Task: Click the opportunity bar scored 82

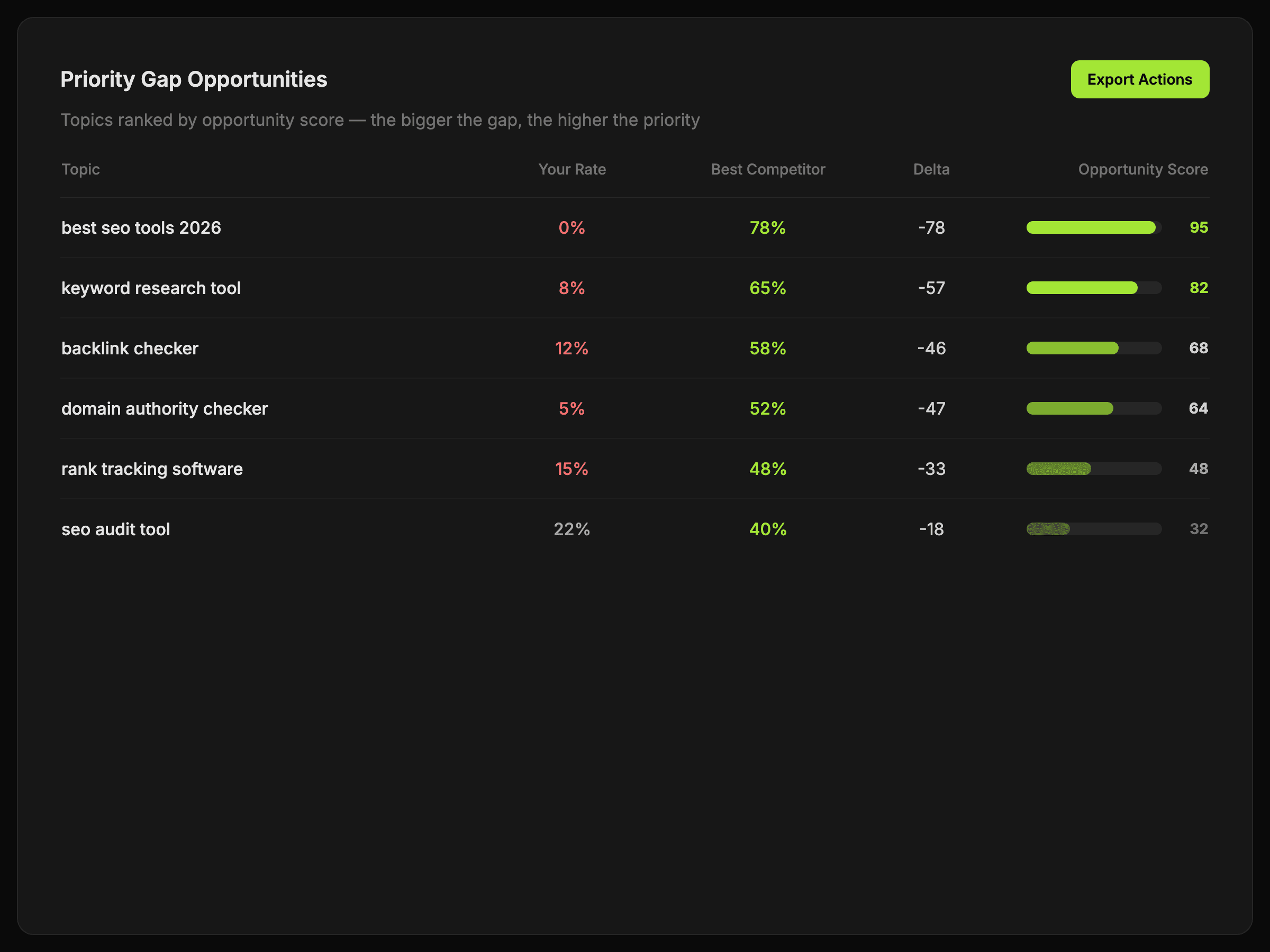Action: click(1093, 288)
